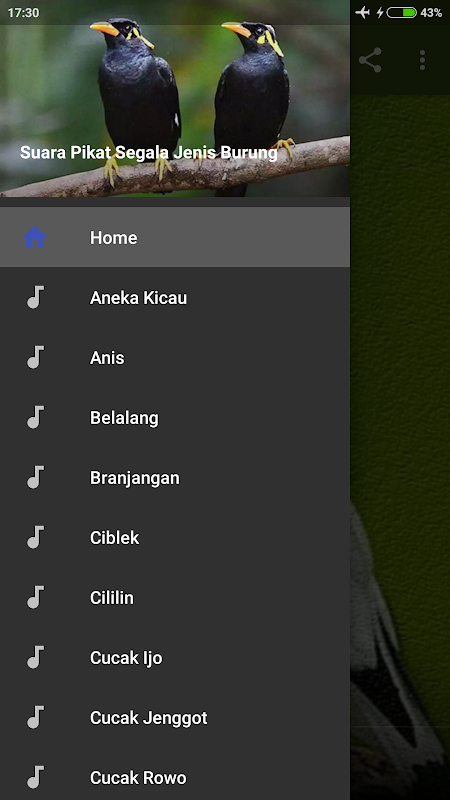
Task: Tap the Belalang menu label
Action: point(124,418)
